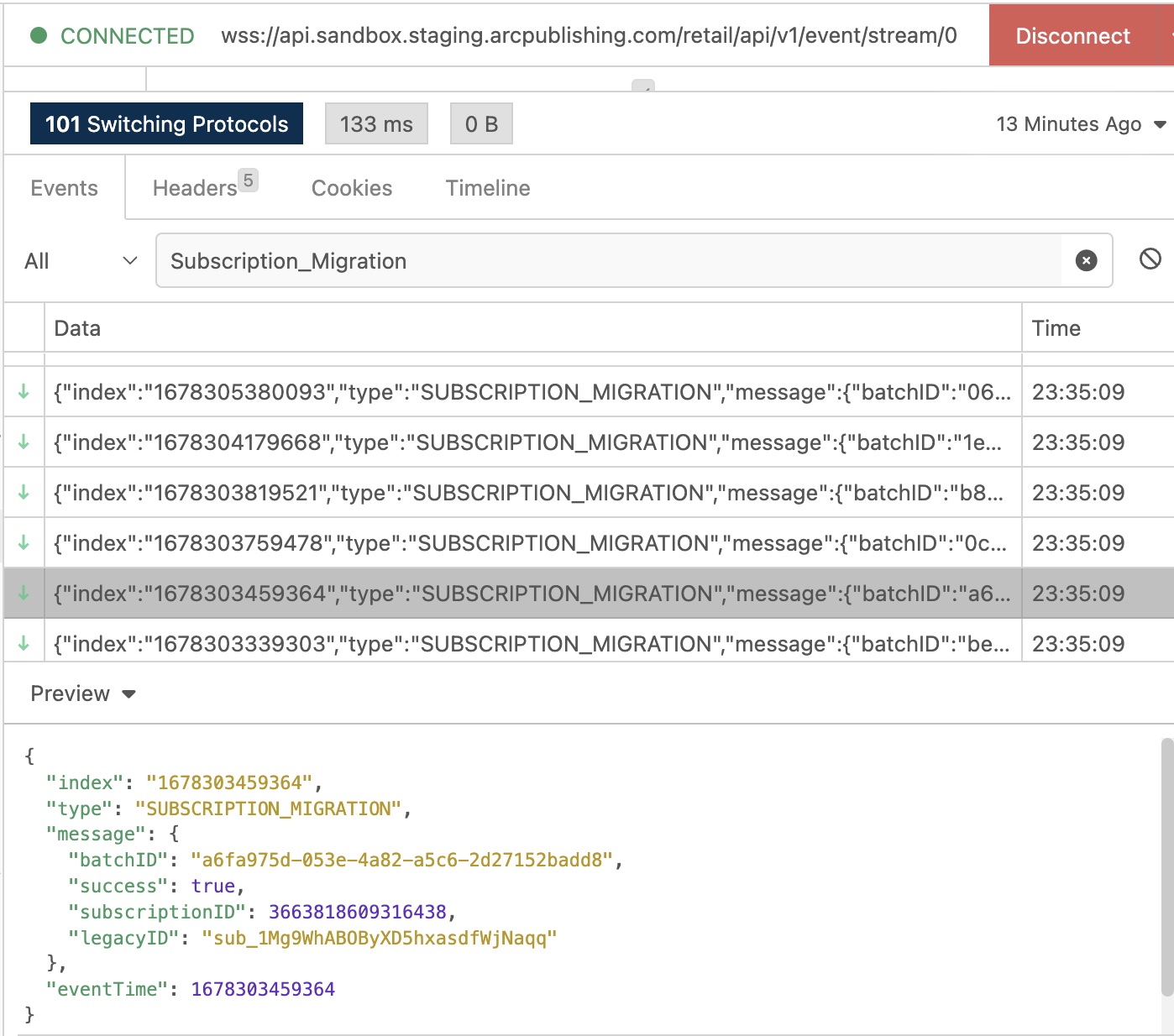Open the All event type filter dropdown
Screen dimensions: 1174x1036
81,261
